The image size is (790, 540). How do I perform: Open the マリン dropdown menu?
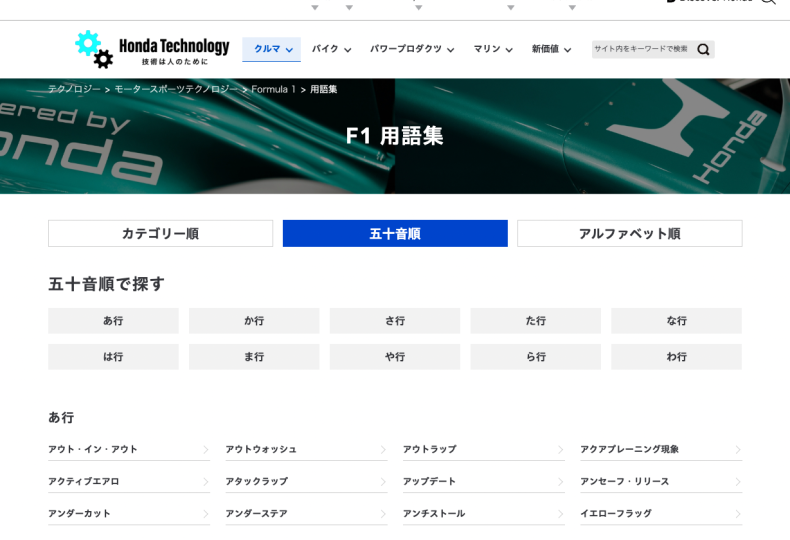[492, 49]
